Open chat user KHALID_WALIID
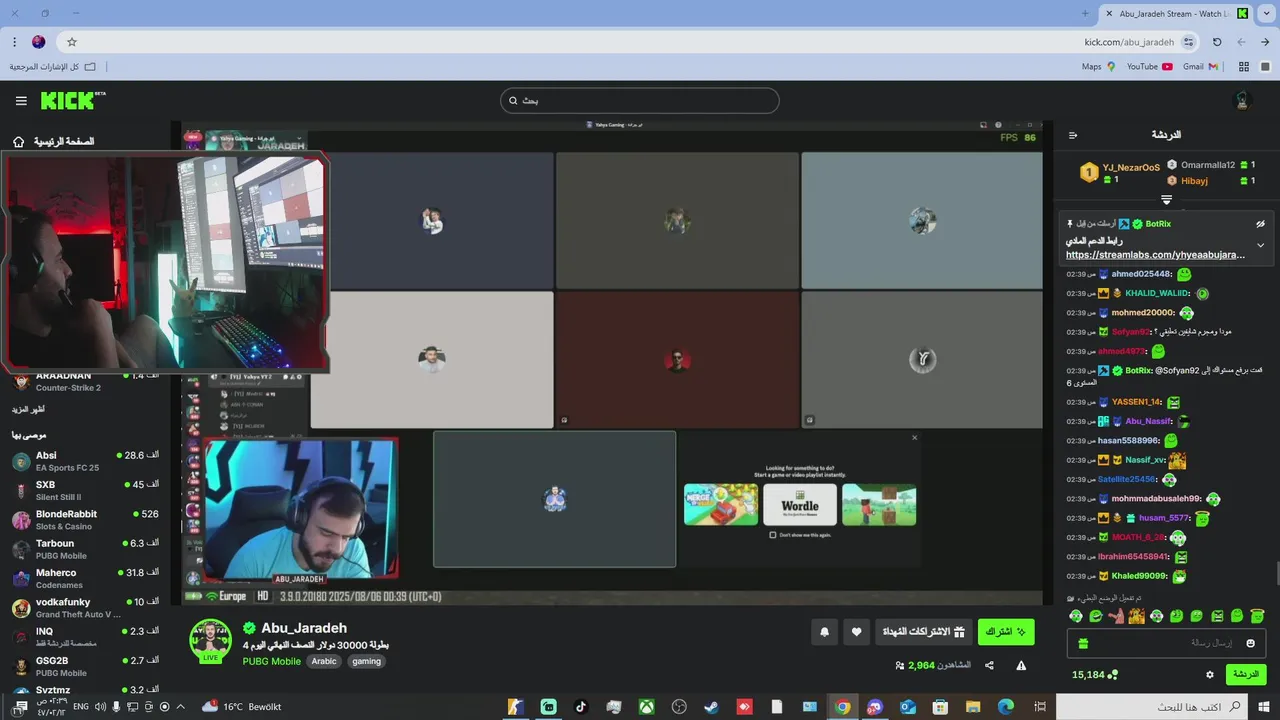 [x=1157, y=293]
